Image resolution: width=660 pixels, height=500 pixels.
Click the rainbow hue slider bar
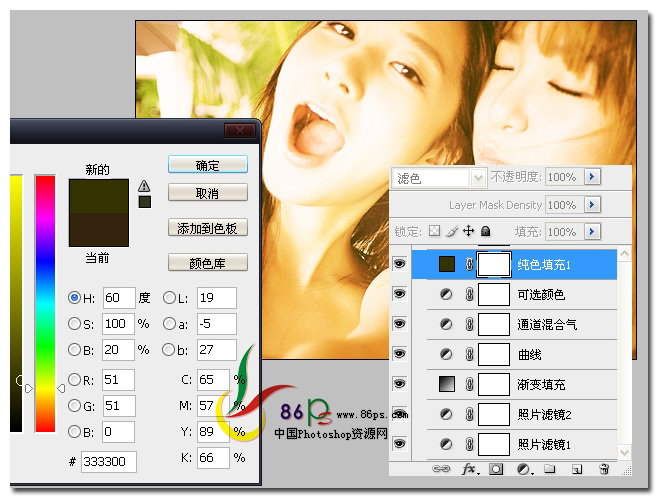45,302
